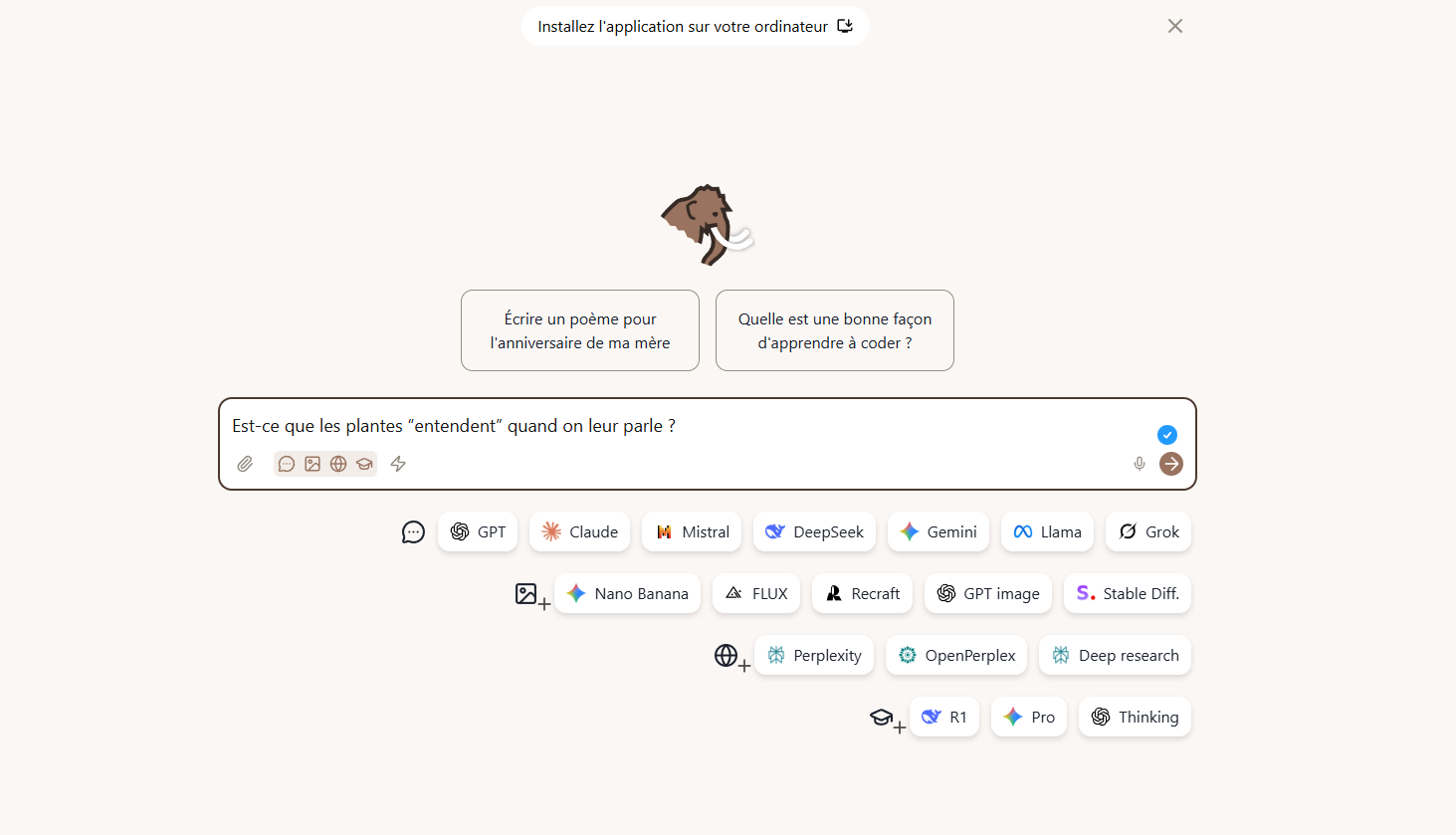Click the microphone voice input icon
Viewport: 1456px width, 835px height.
click(1140, 464)
